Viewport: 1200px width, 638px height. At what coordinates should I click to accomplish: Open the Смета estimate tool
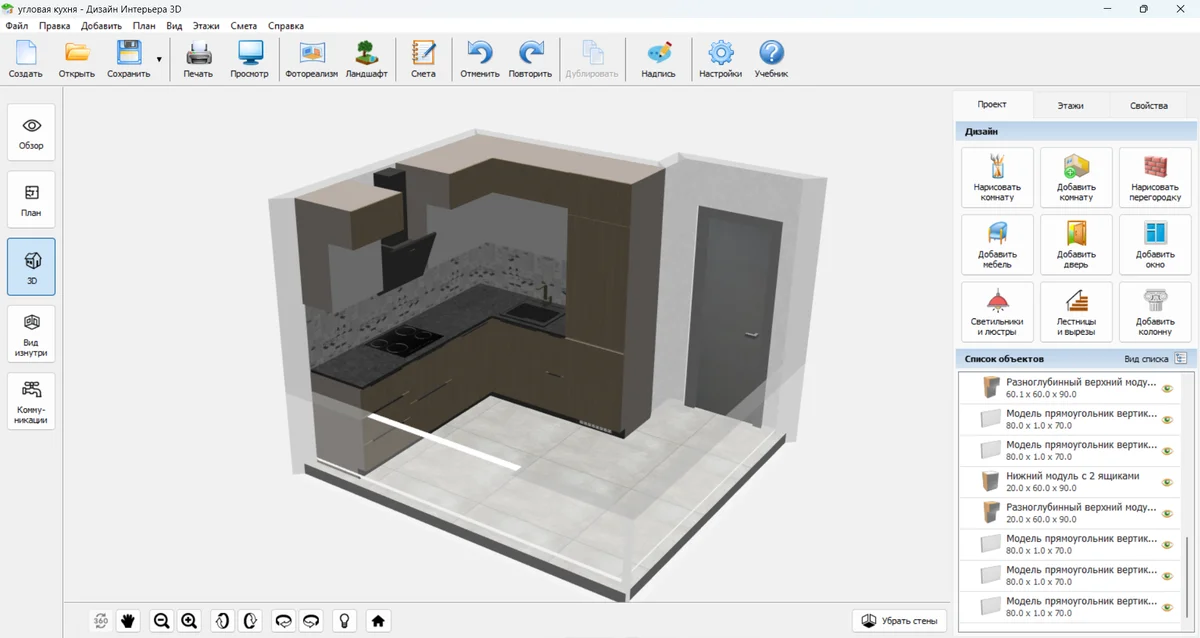[423, 59]
